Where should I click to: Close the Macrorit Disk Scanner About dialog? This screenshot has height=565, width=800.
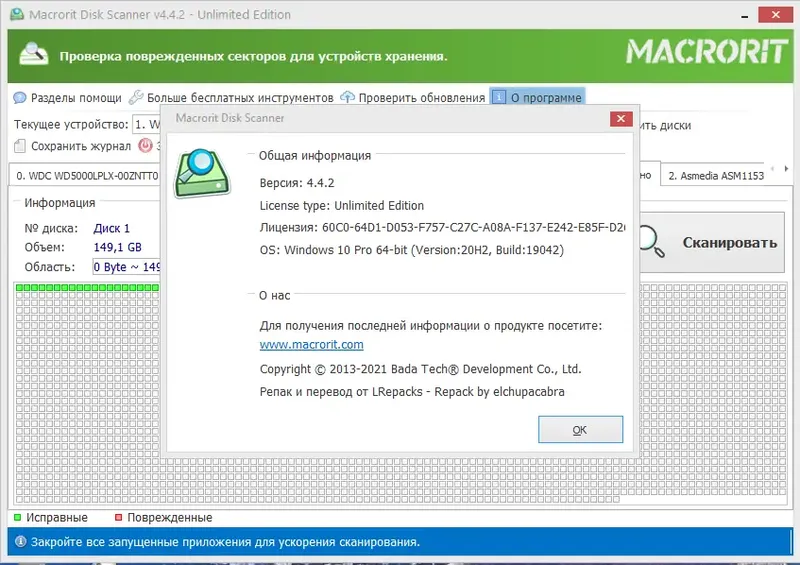pyautogui.click(x=621, y=118)
